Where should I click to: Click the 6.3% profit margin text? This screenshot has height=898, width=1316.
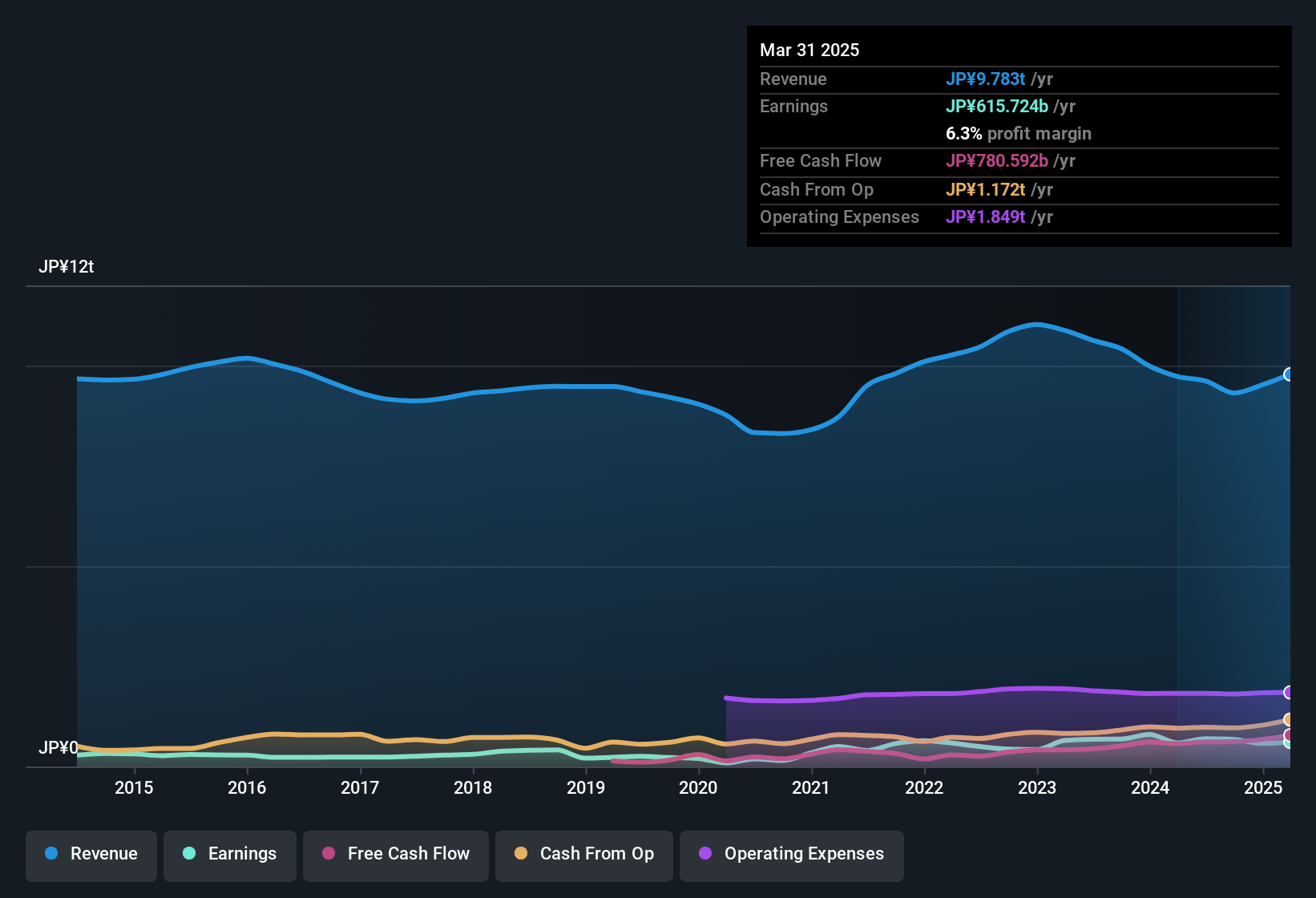coord(1019,134)
